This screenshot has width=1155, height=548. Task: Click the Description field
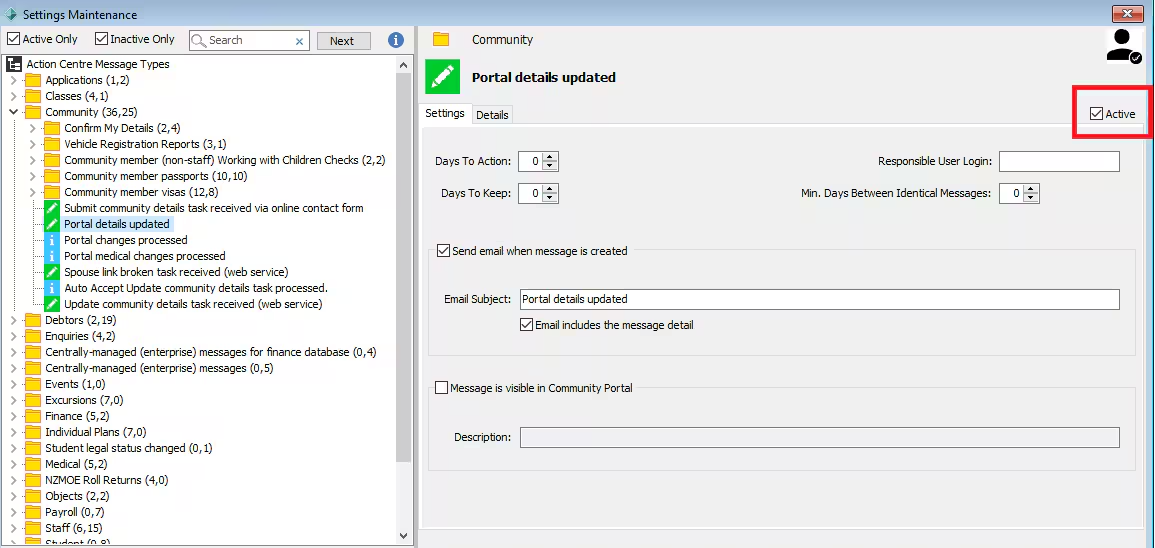tap(819, 438)
